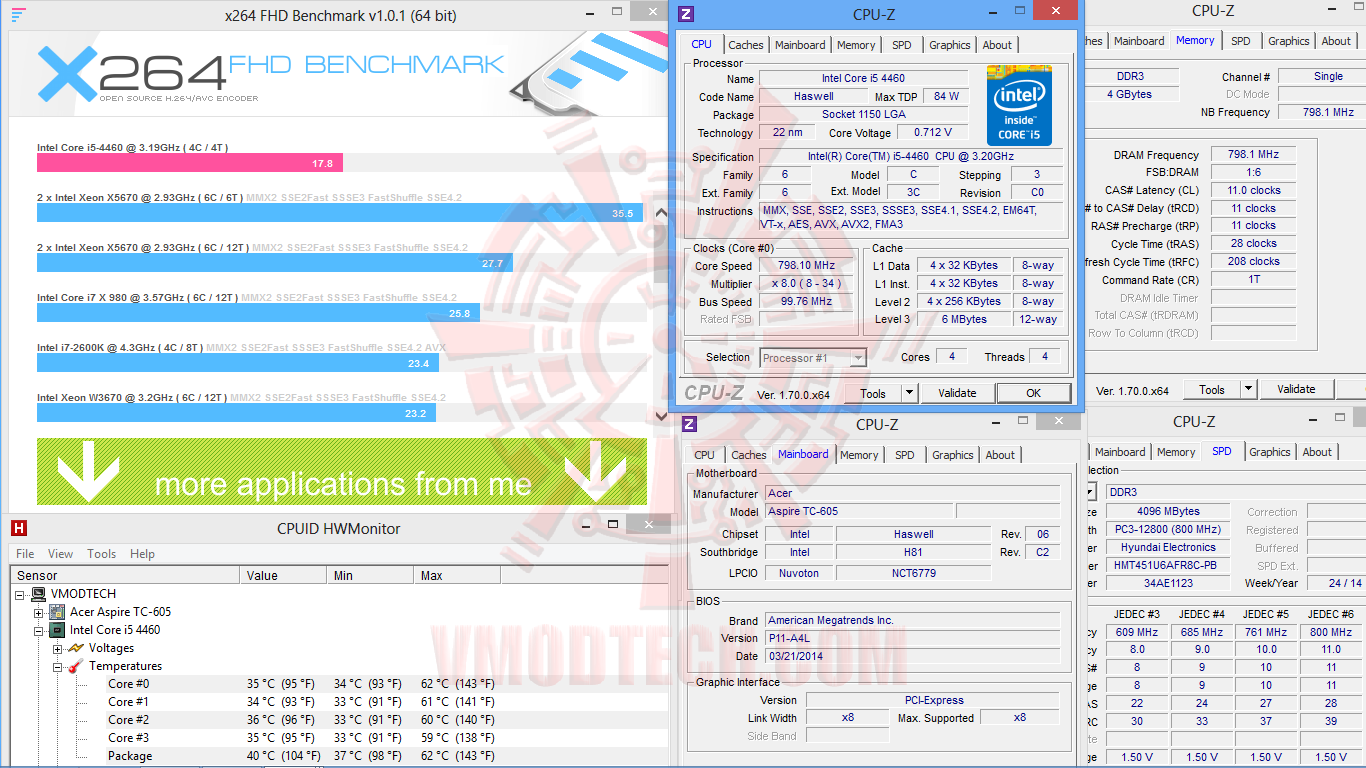
Task: Click the Sensor column header in HWMonitor
Action: click(125, 575)
